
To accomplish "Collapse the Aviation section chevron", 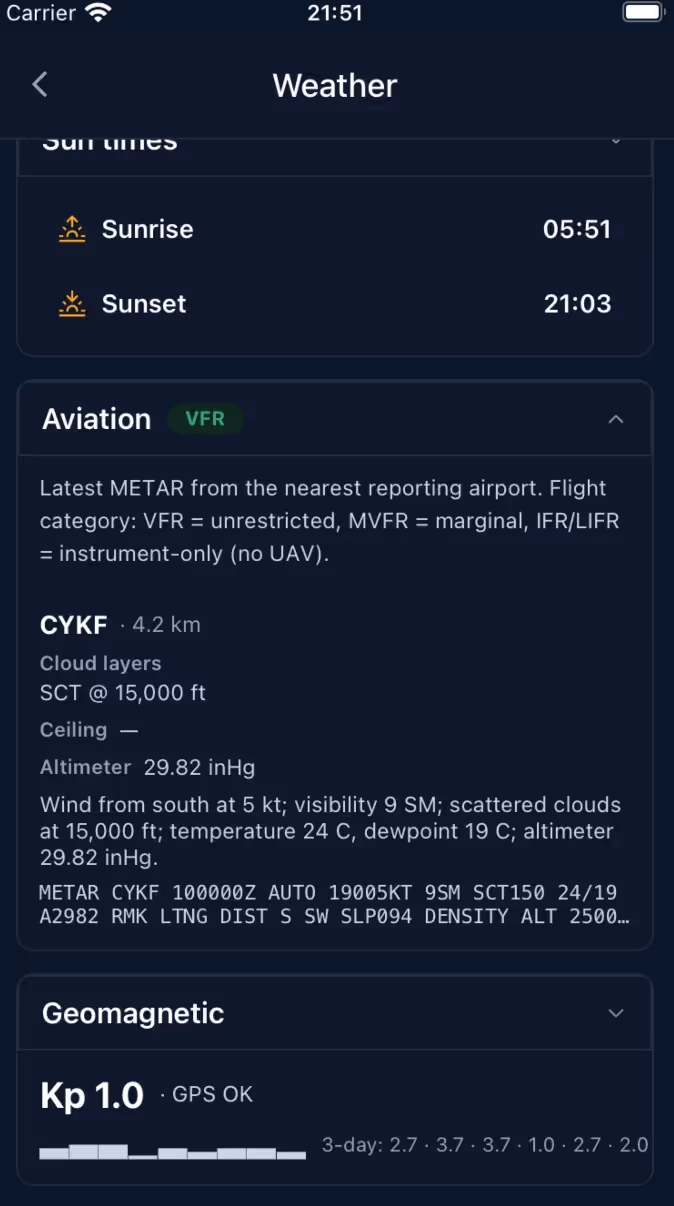I will tap(616, 419).
